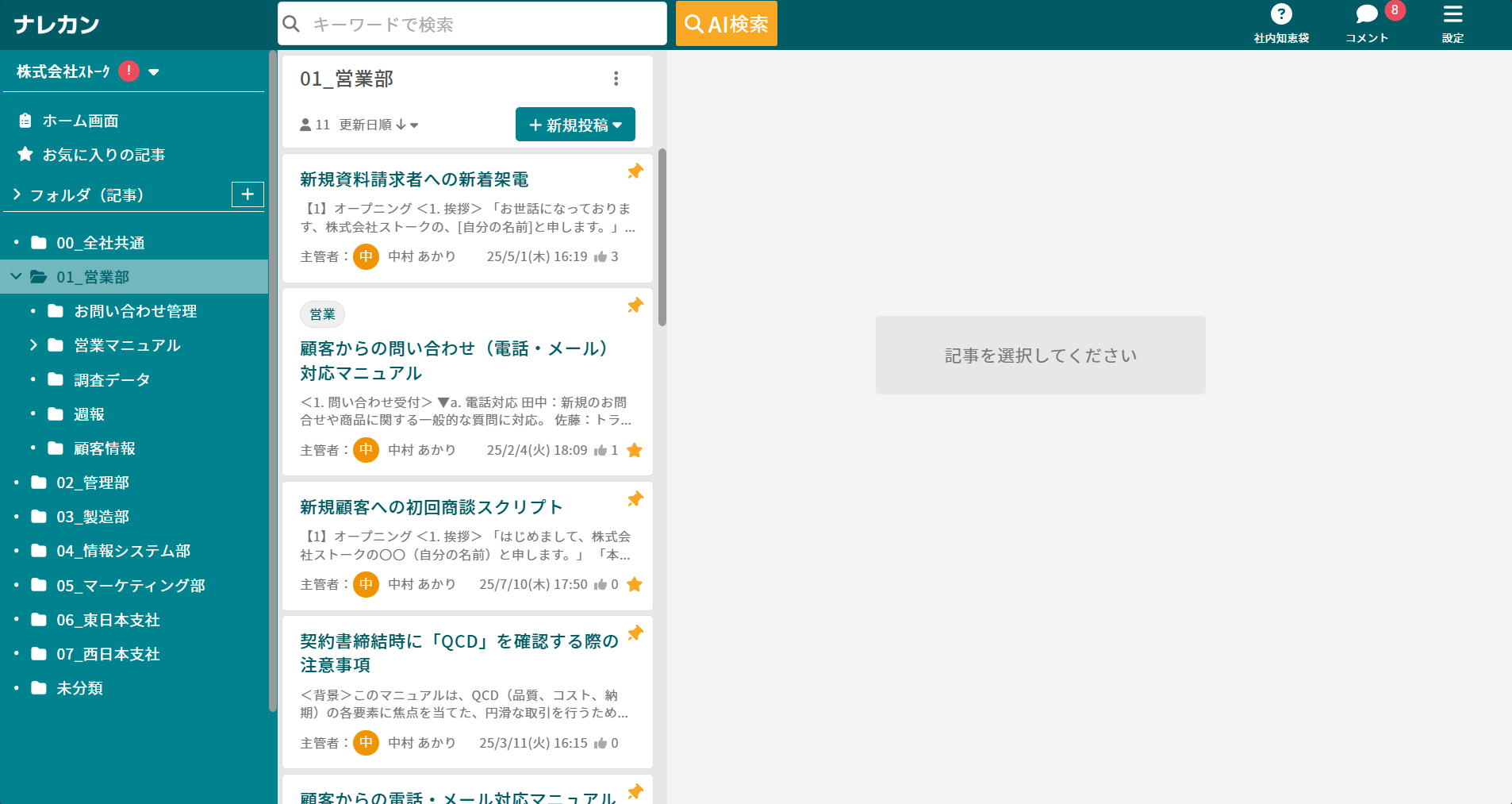Select ホーム画面 in the sidebar
Screen dimensions: 1512x804
click(x=80, y=121)
